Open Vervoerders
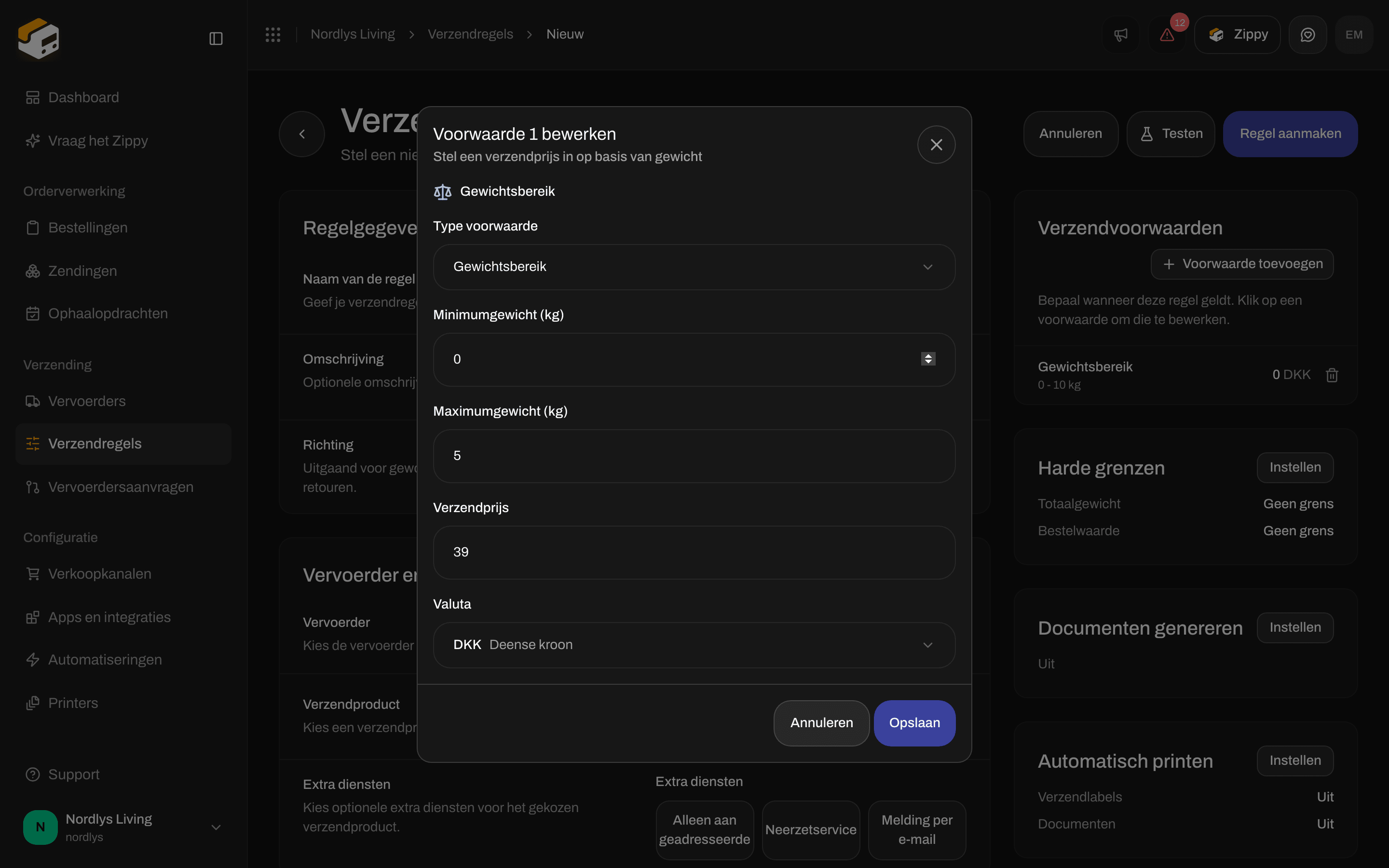This screenshot has height=868, width=1389. coord(123,401)
